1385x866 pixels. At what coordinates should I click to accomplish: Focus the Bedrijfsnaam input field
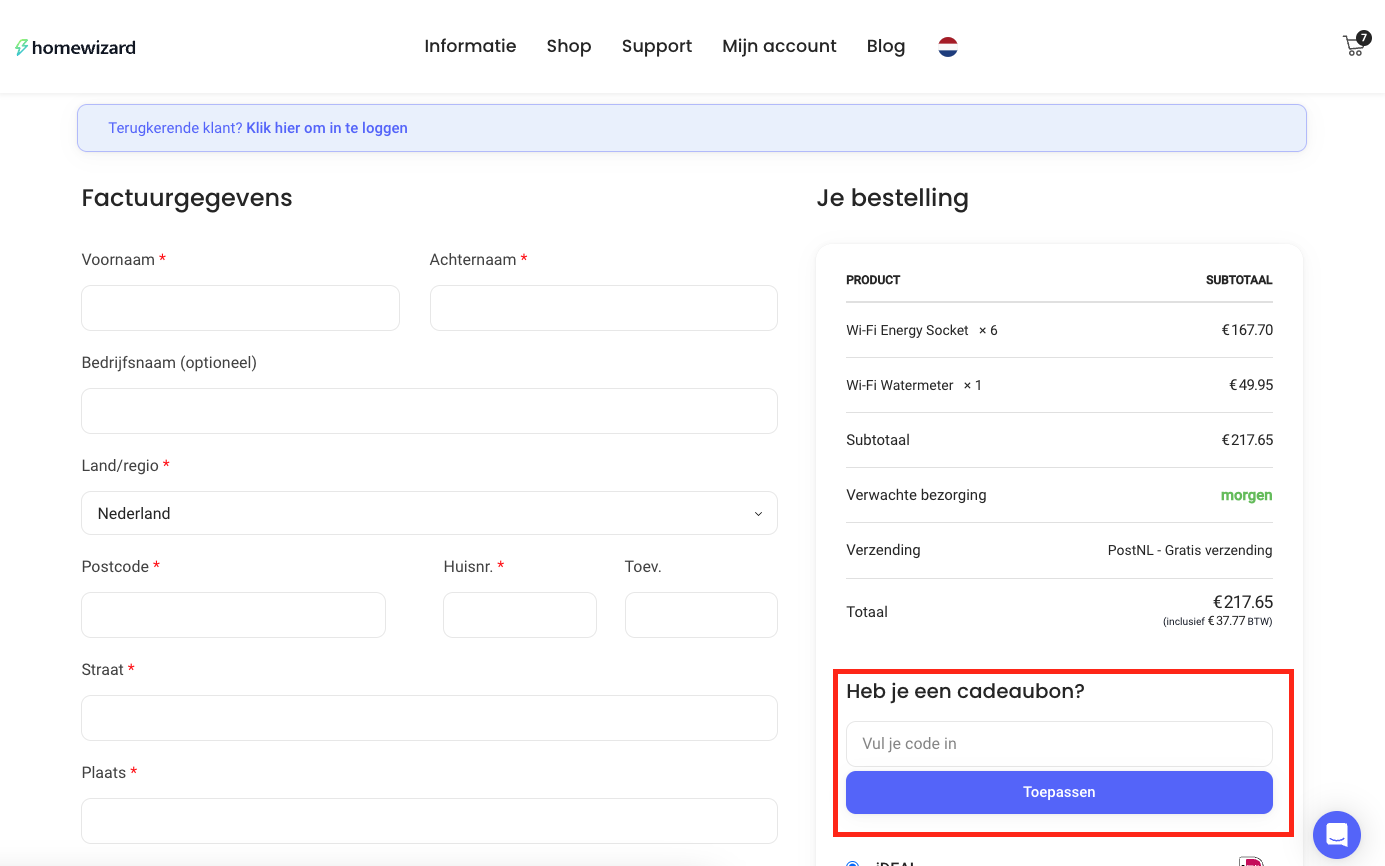coord(429,411)
